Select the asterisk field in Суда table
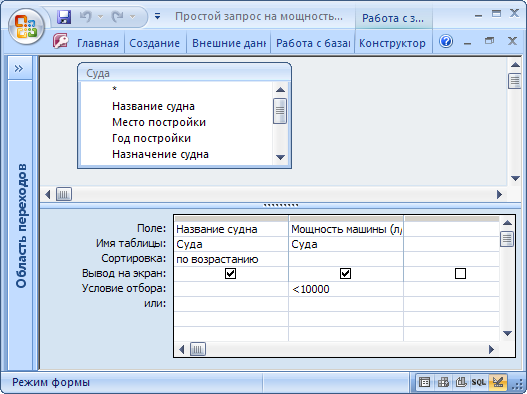Image resolution: width=527 pixels, height=394 pixels. 115,89
